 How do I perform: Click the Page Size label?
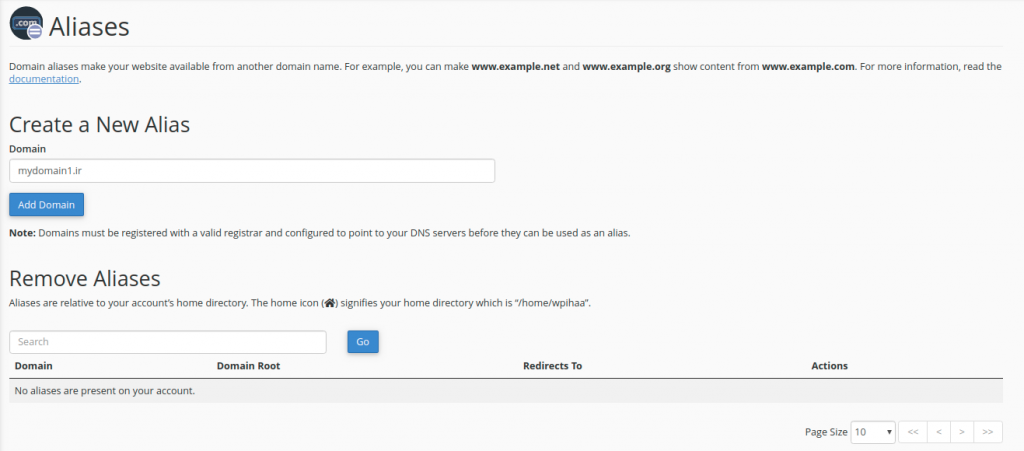click(x=826, y=432)
